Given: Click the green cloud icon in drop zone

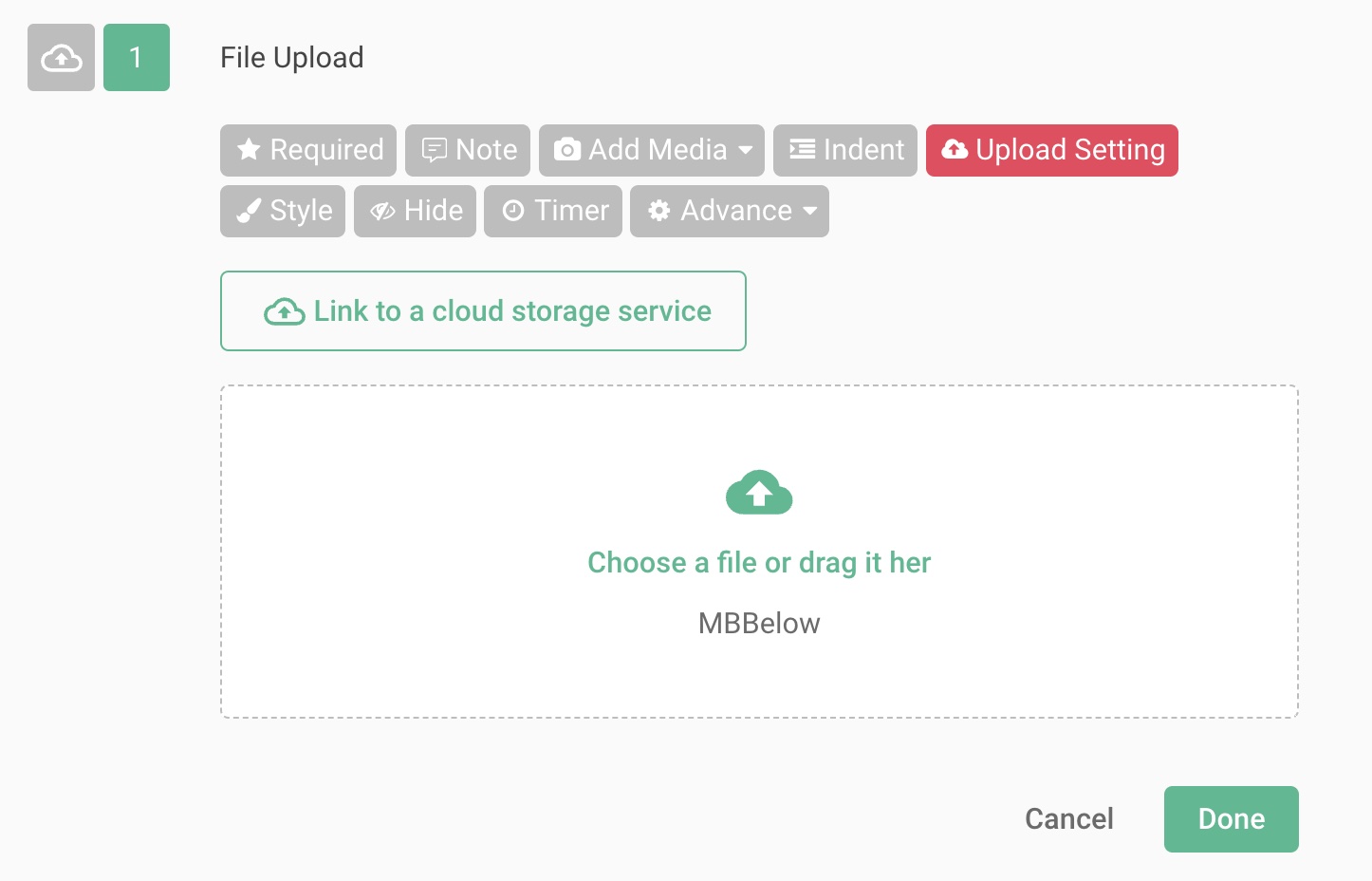Looking at the screenshot, I should click(x=758, y=492).
